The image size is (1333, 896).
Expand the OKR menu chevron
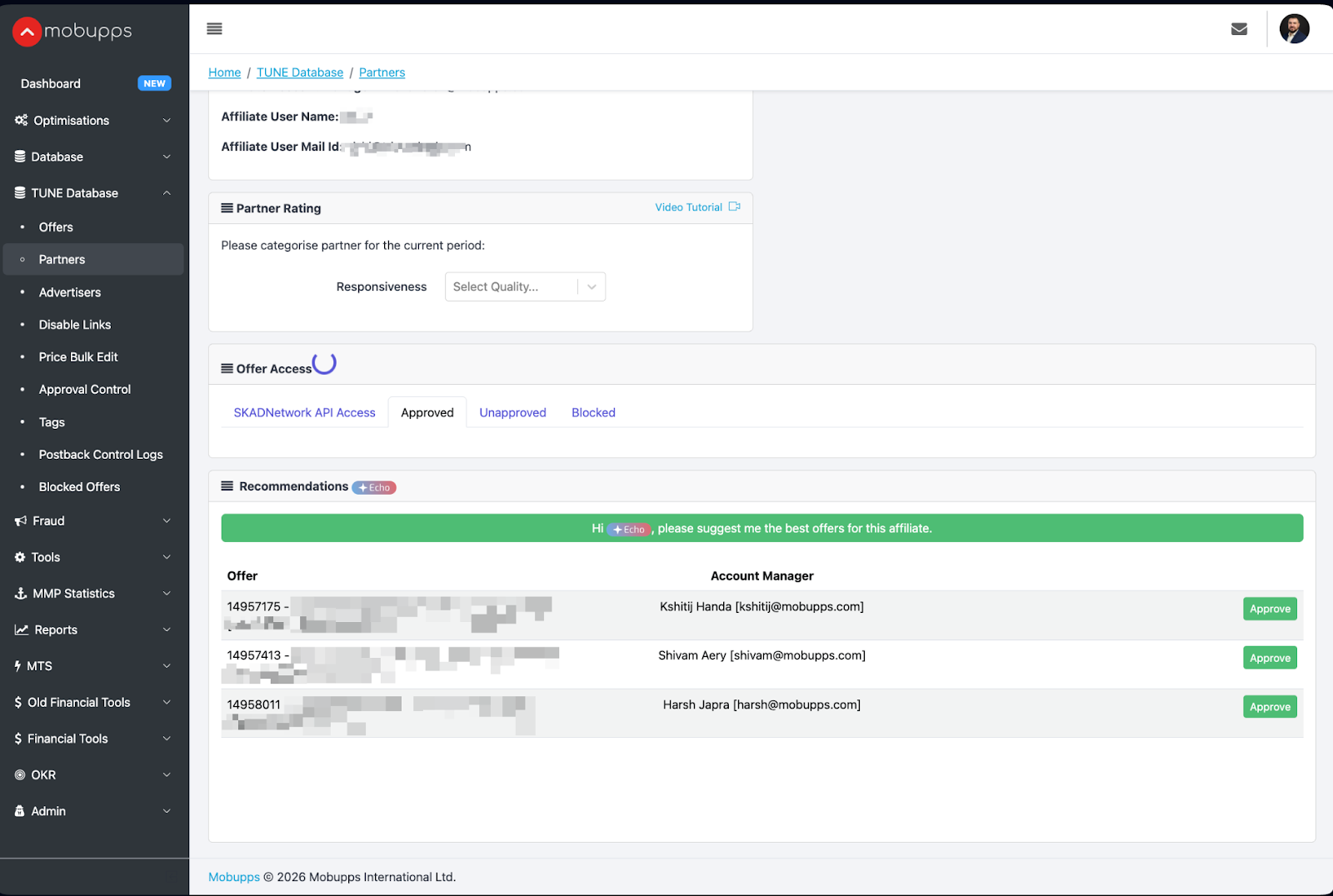(167, 775)
